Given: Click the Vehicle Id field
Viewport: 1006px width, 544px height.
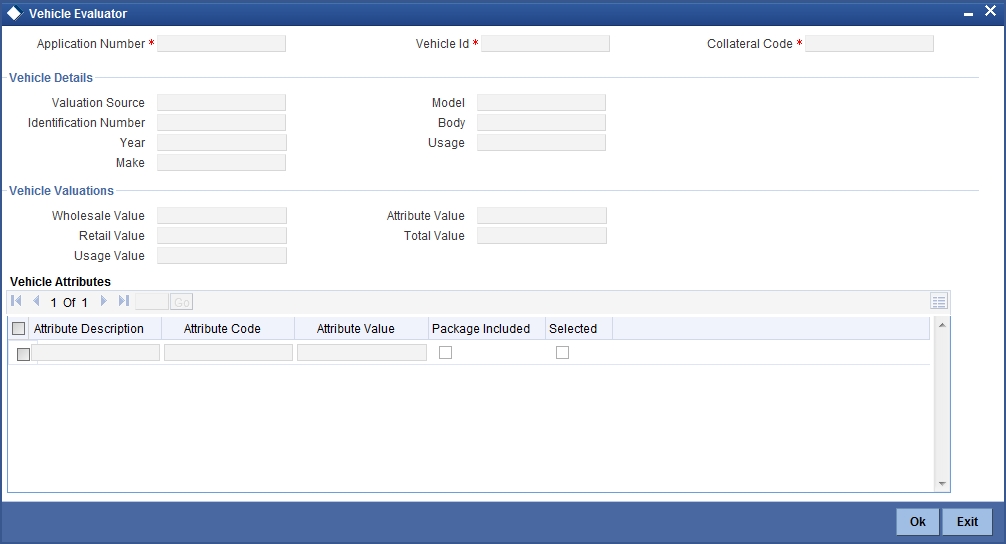Looking at the screenshot, I should coord(545,44).
